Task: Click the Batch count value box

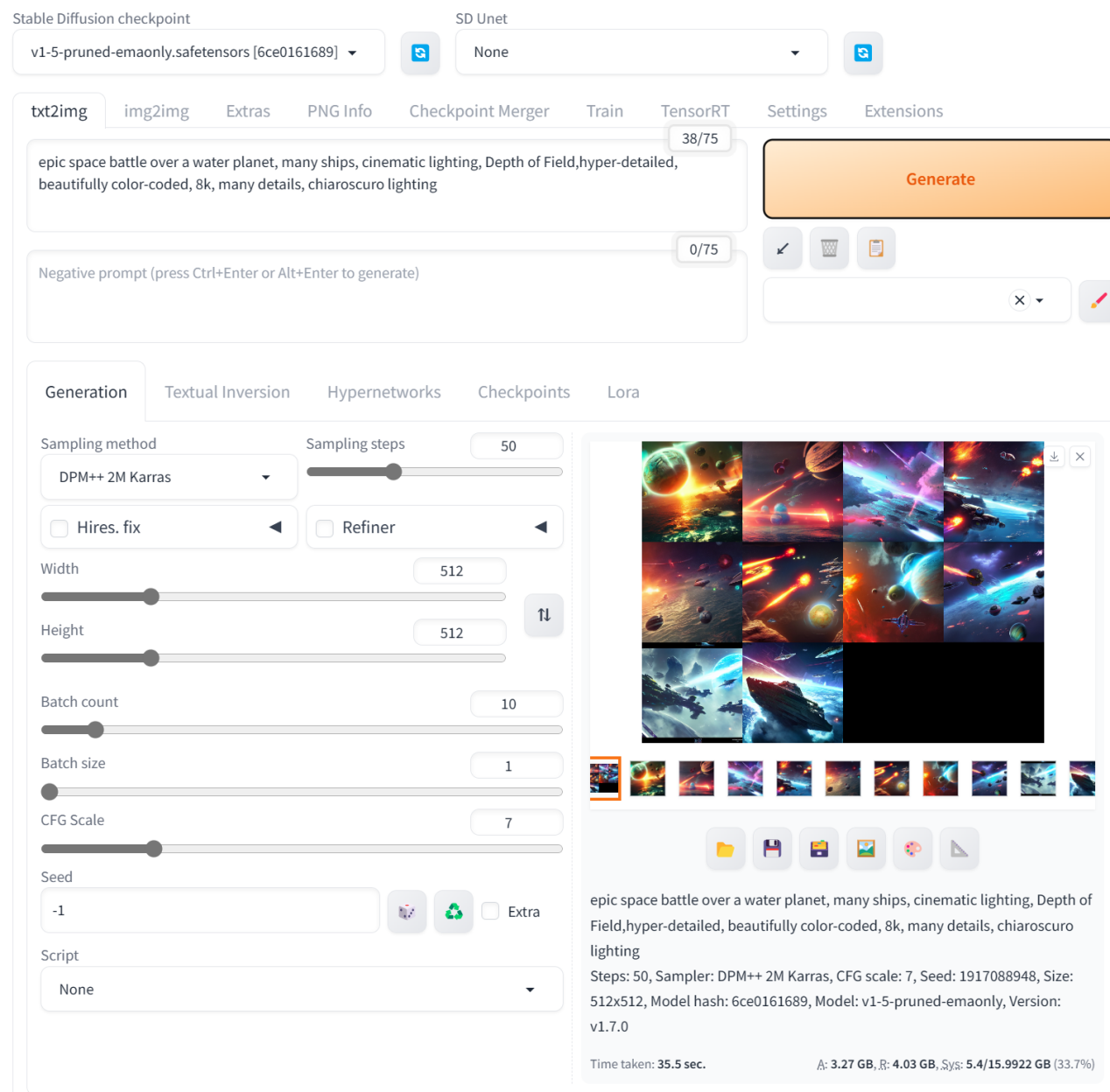Action: pos(516,704)
